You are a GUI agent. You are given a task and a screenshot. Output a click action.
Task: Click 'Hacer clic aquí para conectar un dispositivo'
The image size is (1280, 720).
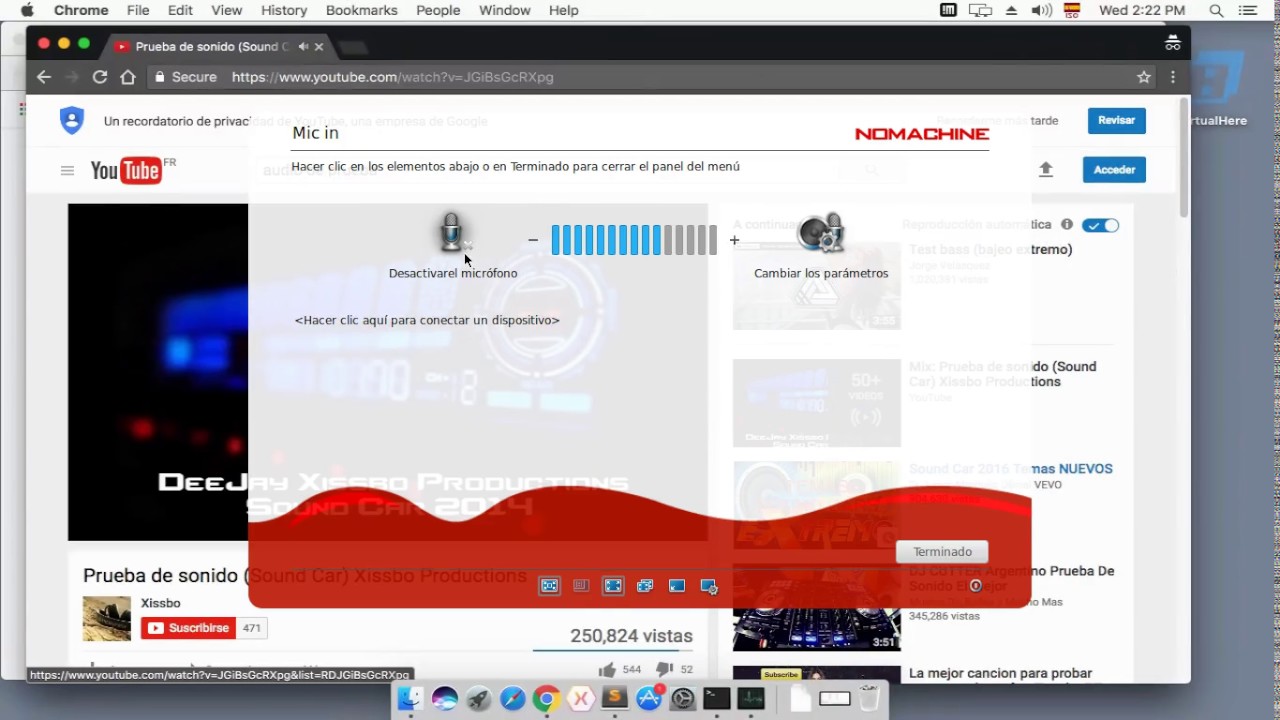(x=427, y=320)
